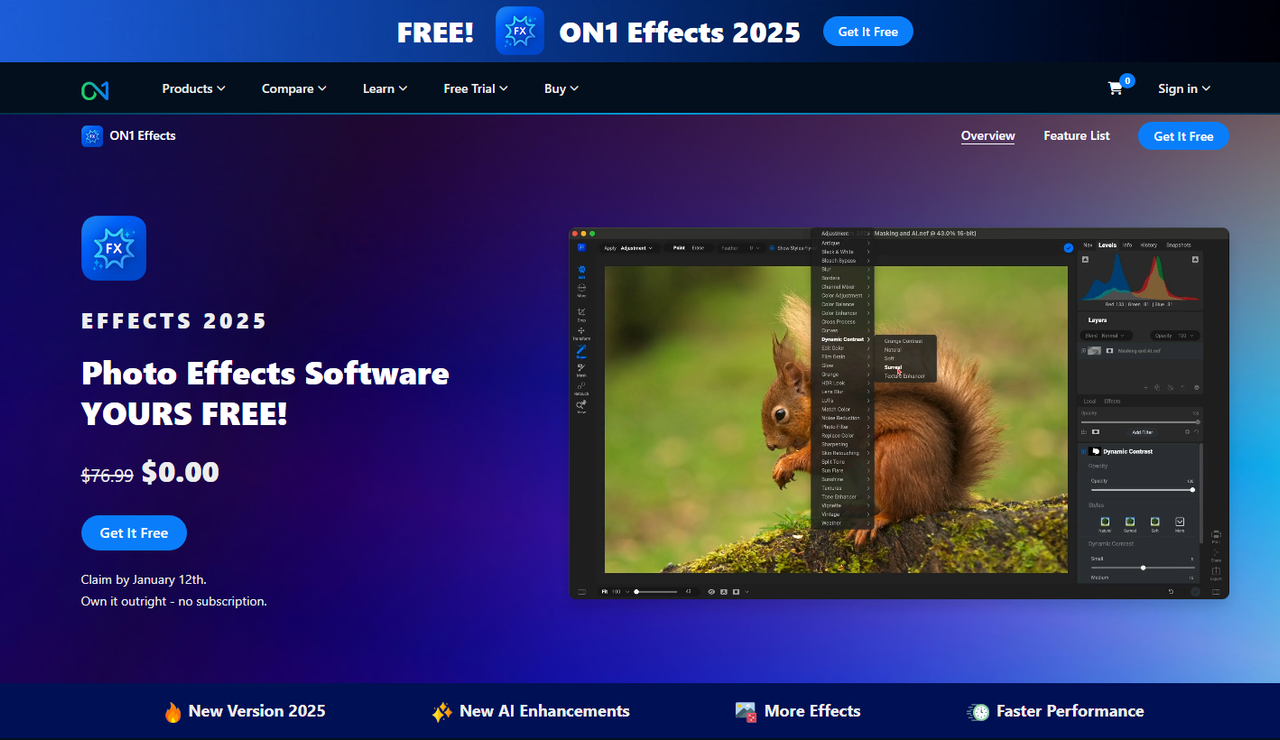Select the Retouch tool in the app preview

coord(581,388)
